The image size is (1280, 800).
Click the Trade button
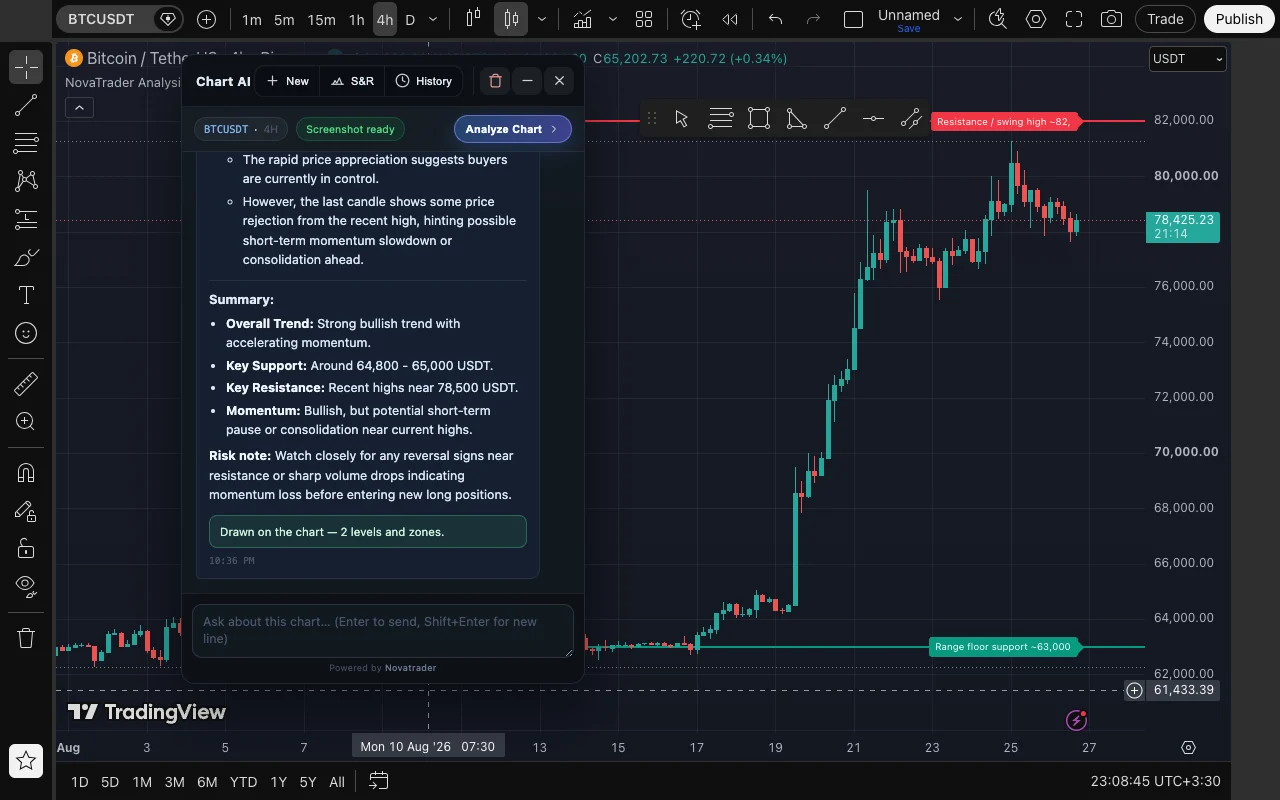(x=1165, y=19)
